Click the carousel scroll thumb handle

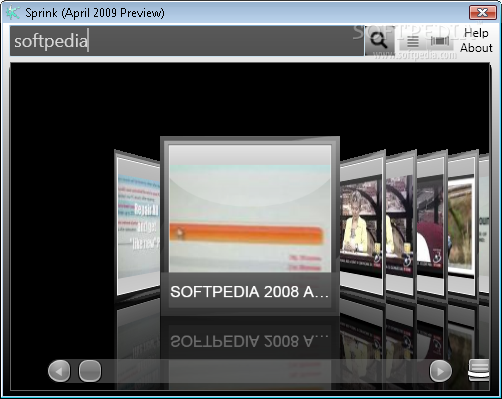tap(90, 371)
